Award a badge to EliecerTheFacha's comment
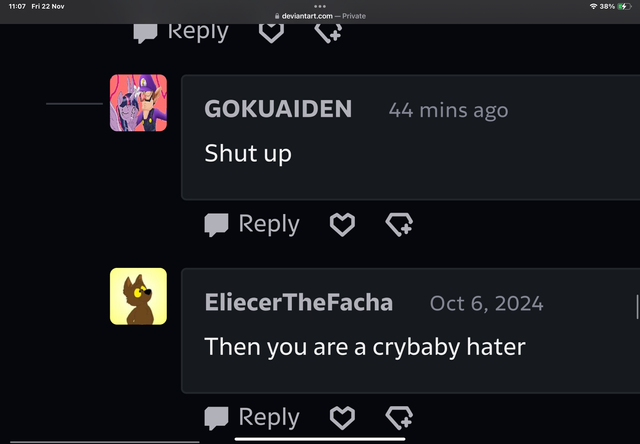 click(399, 418)
